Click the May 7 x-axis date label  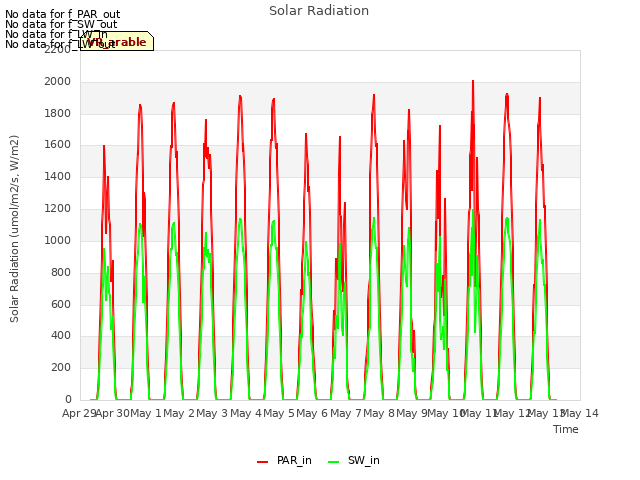click(x=346, y=413)
